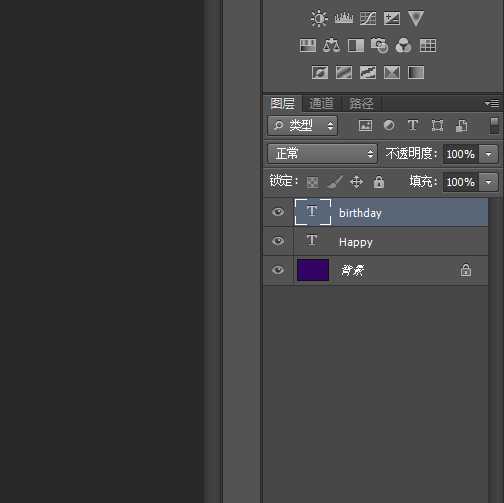Screen dimensions: 504x503
Task: Add a Brightness/Contrast adjustment layer
Action: (319, 18)
